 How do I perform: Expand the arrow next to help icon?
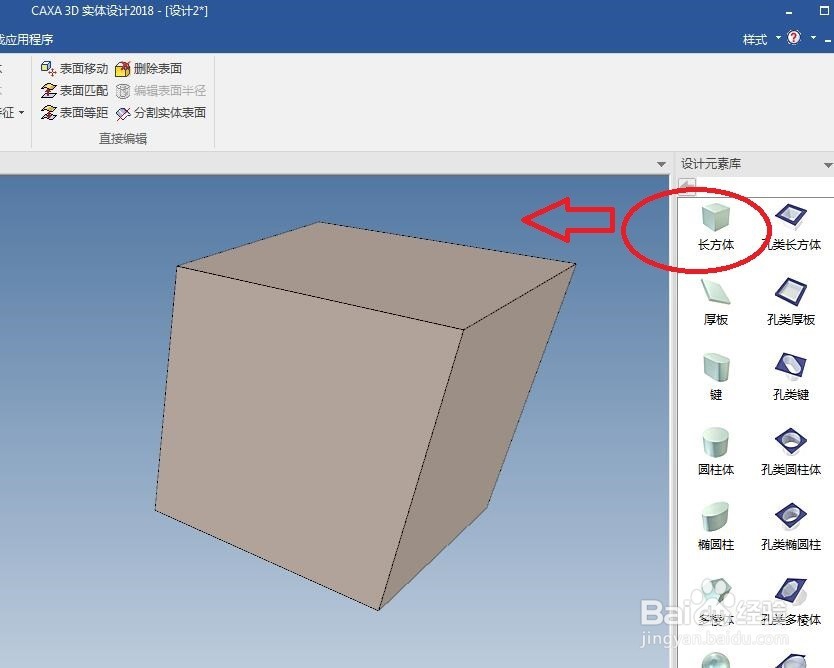coord(813,38)
